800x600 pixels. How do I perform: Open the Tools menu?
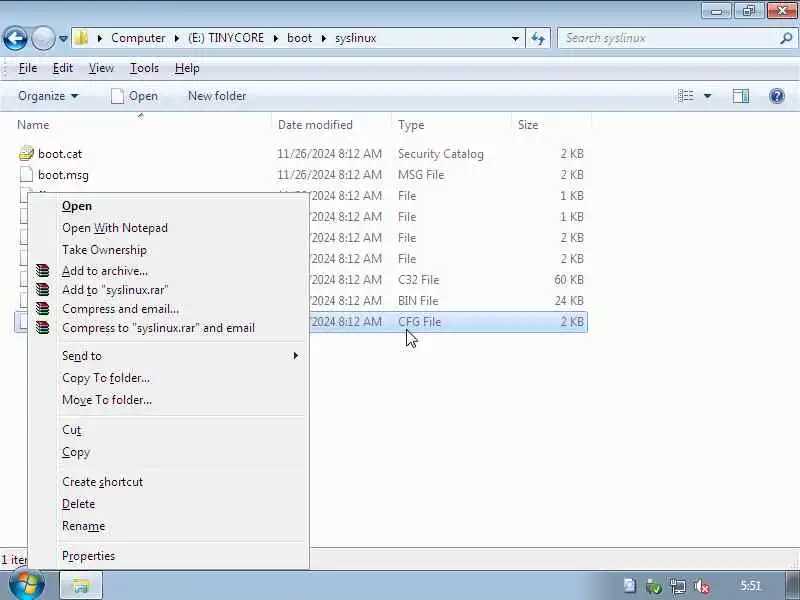(x=144, y=68)
